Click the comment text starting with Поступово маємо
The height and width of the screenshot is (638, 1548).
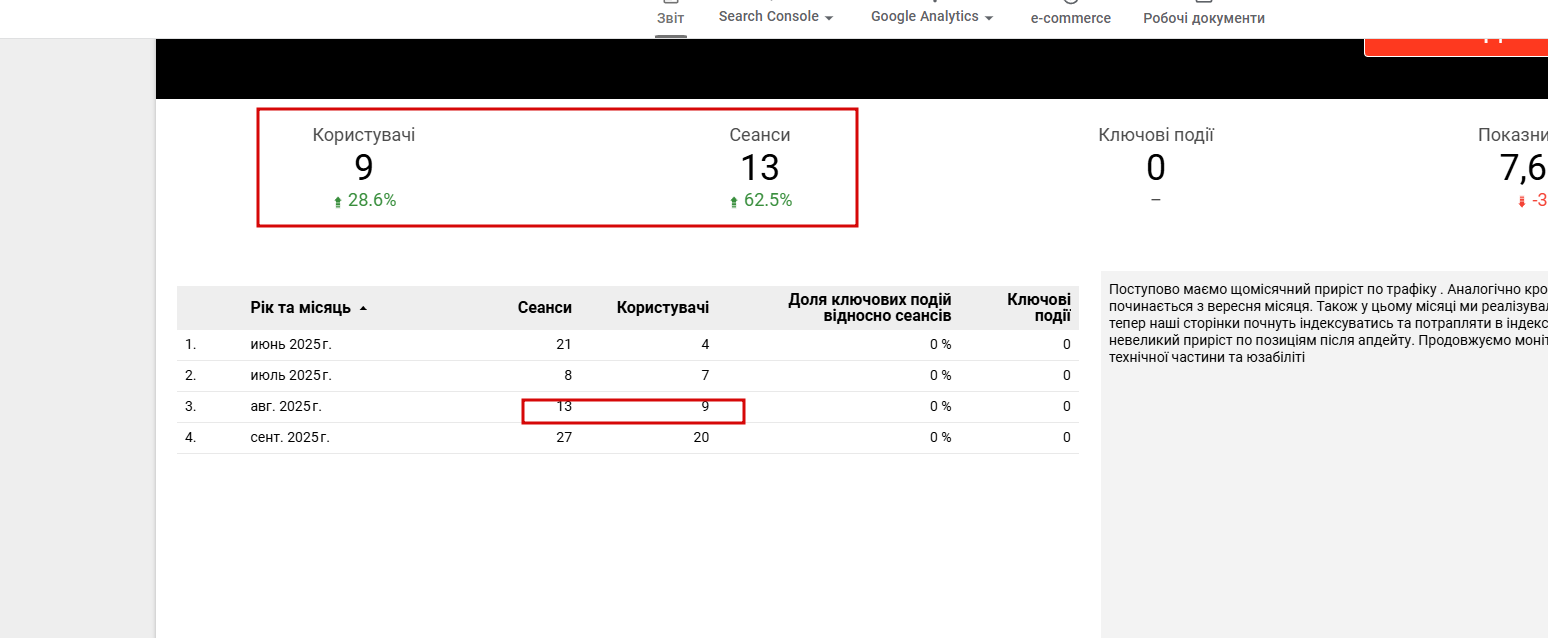[x=1328, y=323]
